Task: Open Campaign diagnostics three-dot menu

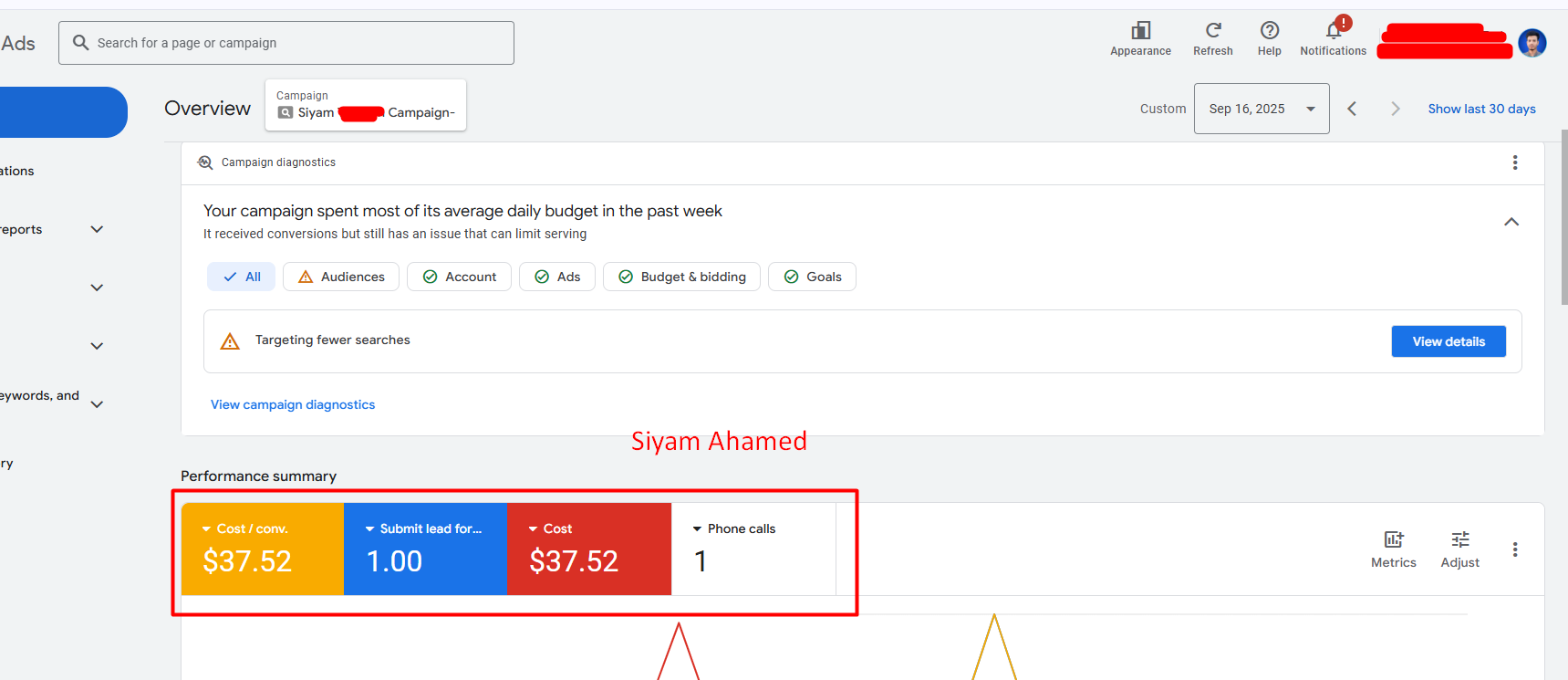Action: [1514, 162]
